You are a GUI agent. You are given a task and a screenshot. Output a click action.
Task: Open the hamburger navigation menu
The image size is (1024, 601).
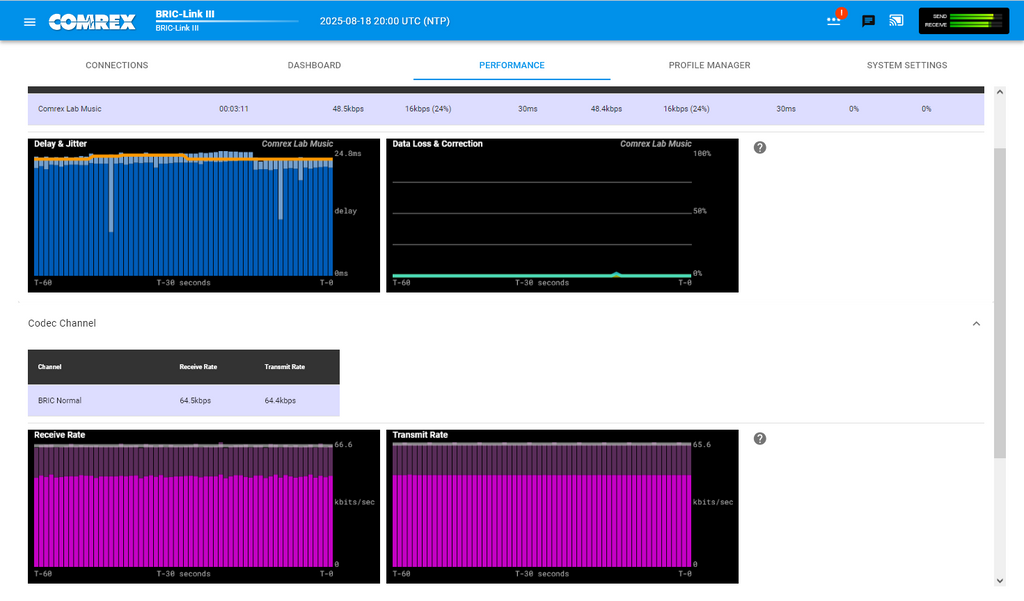pyautogui.click(x=30, y=21)
